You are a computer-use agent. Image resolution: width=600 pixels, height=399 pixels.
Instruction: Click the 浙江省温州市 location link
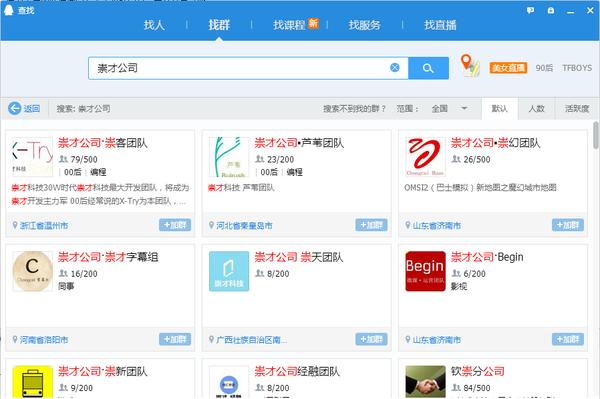[44, 225]
